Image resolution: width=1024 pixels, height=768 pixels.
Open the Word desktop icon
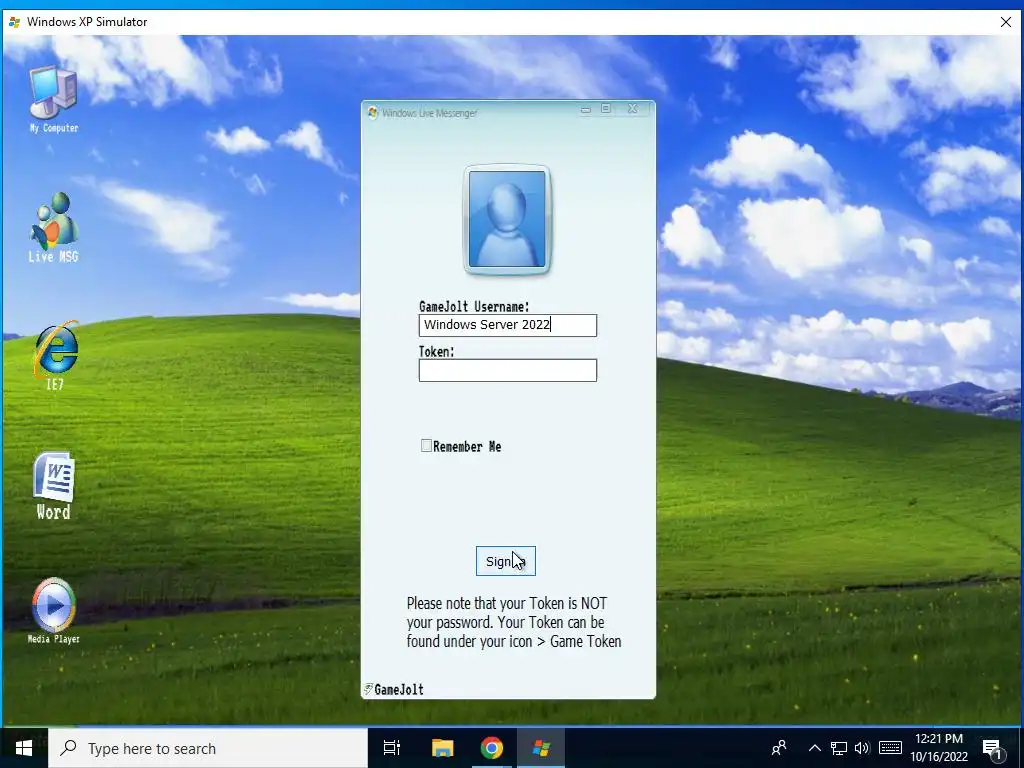(x=54, y=486)
